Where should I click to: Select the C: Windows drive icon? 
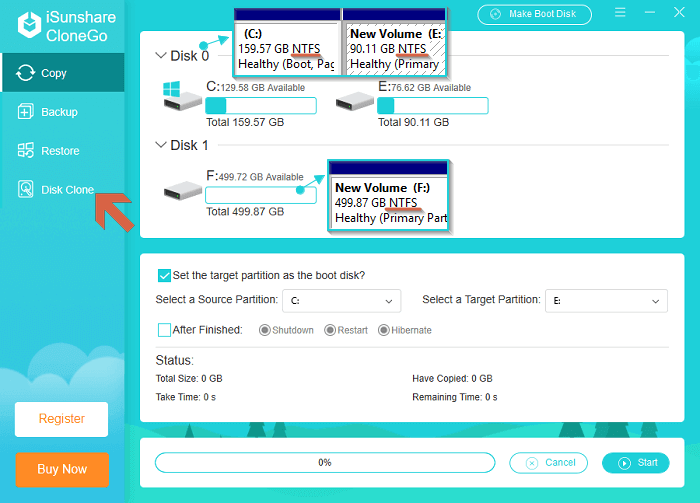pos(182,96)
